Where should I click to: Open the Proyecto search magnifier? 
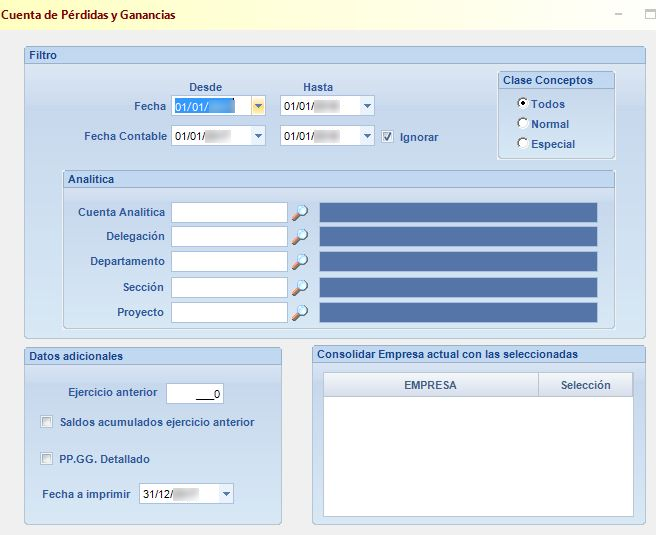300,312
